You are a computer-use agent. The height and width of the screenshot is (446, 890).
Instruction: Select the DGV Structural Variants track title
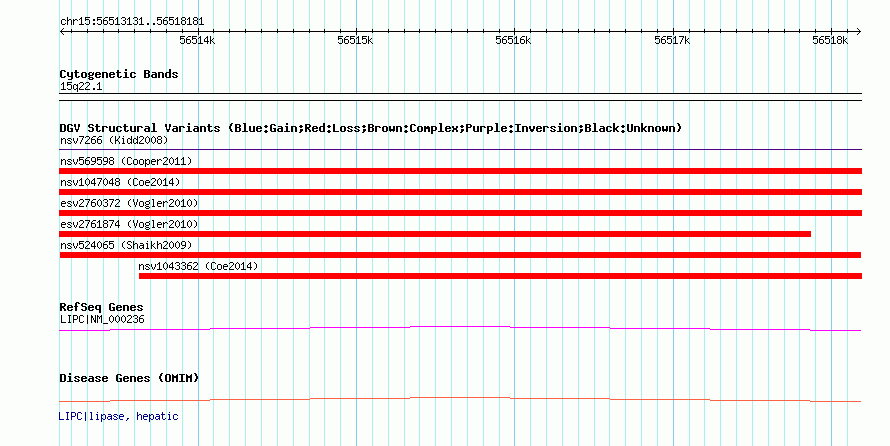pos(371,128)
